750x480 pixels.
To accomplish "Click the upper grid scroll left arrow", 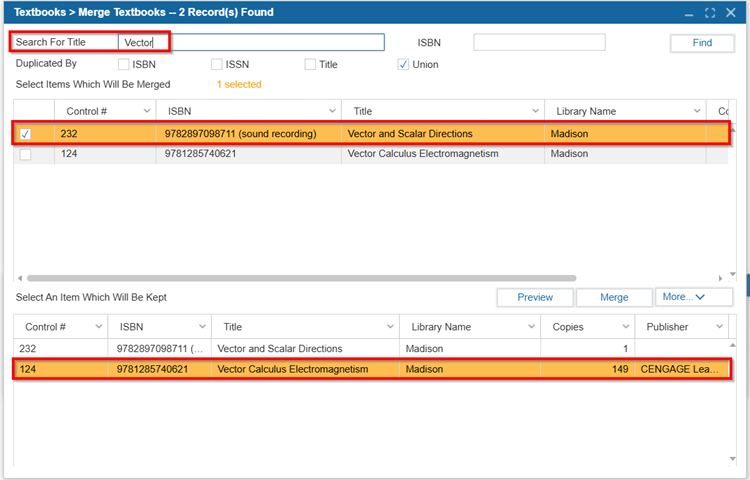I will (x=20, y=278).
